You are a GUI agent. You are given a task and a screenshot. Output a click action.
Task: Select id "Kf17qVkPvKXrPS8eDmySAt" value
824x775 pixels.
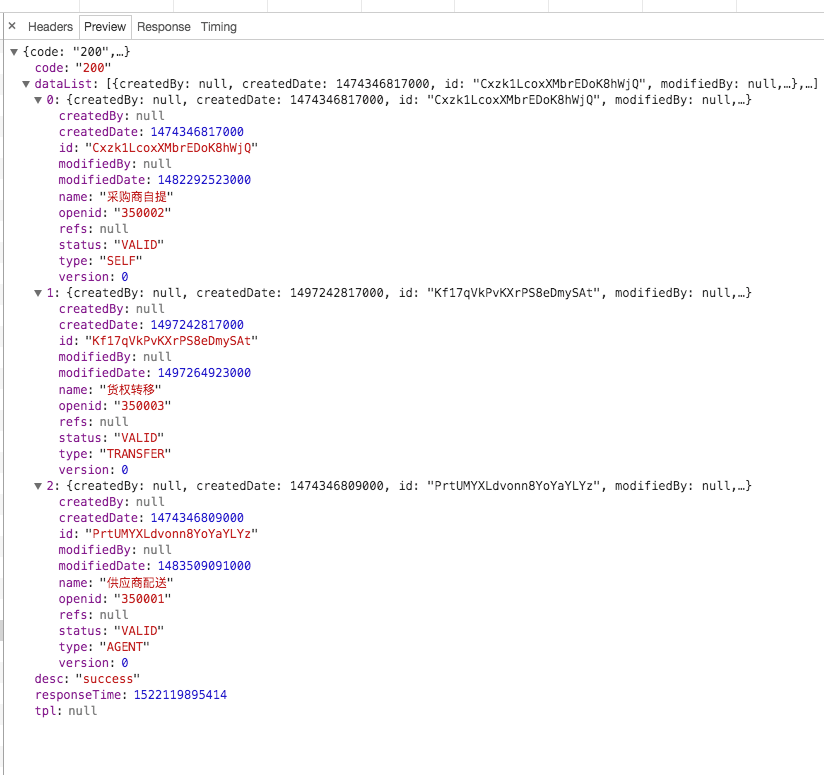pos(171,341)
